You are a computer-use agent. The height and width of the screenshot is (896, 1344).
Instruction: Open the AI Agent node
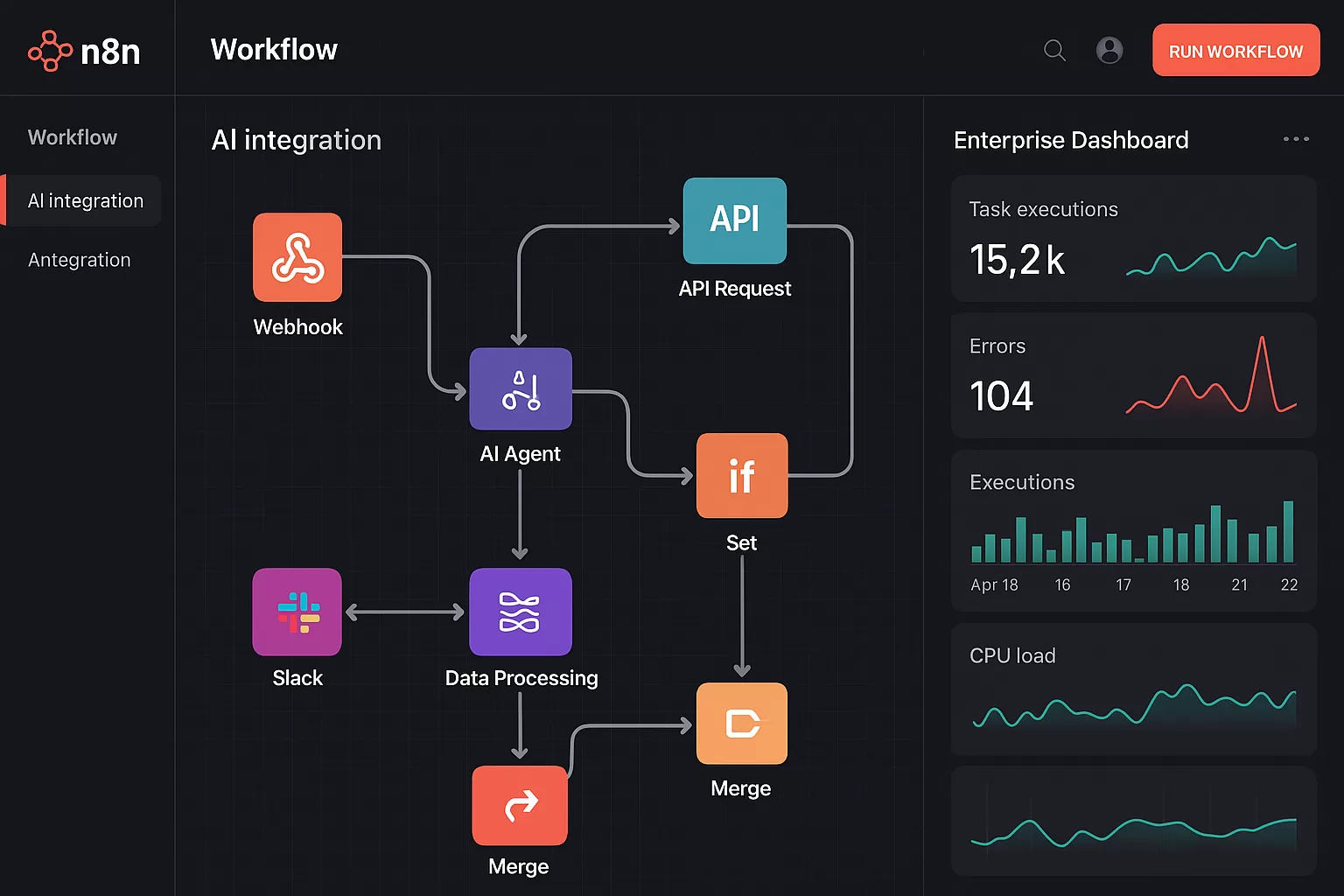(521, 389)
